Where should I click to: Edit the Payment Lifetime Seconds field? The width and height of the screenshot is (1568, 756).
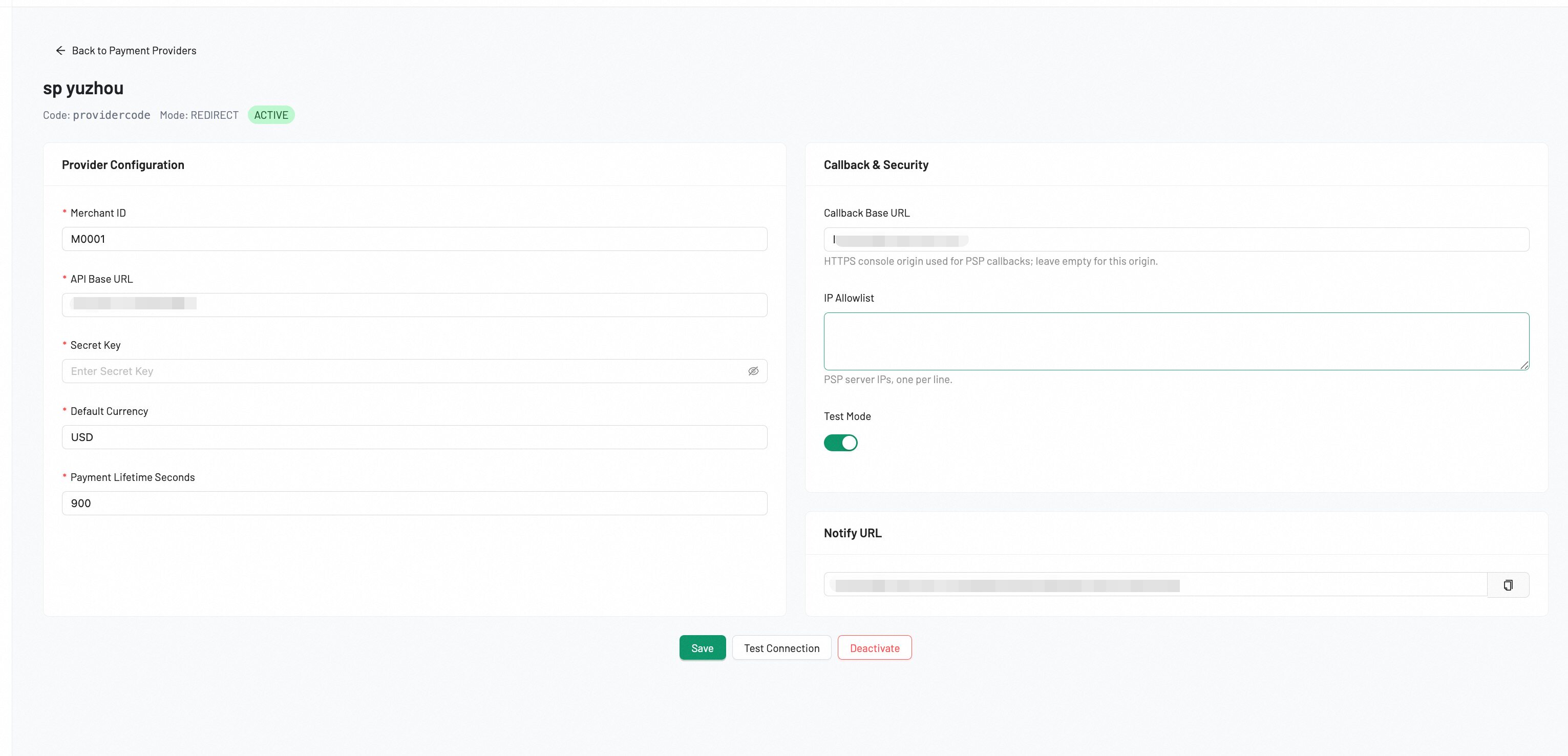click(x=414, y=503)
